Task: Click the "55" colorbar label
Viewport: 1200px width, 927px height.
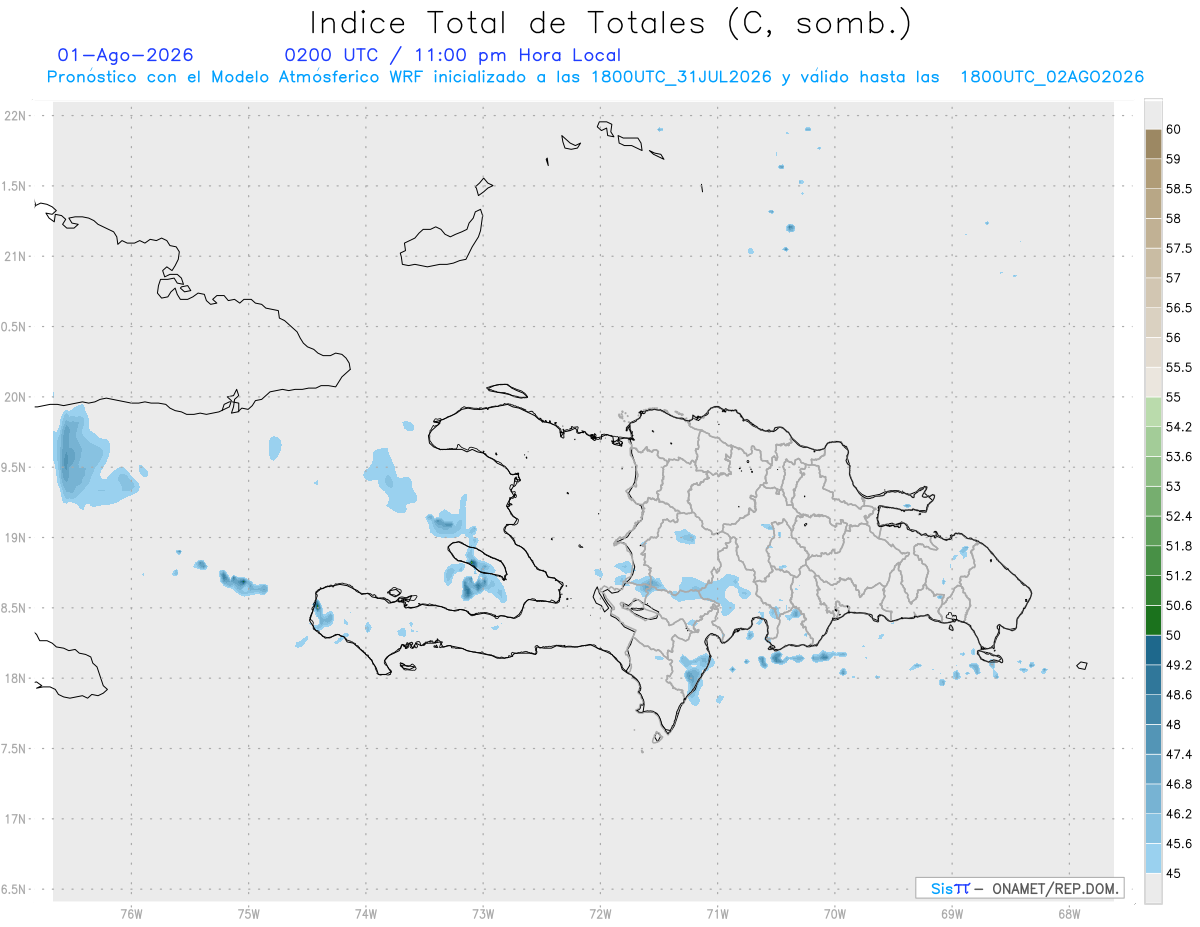Action: point(1173,397)
